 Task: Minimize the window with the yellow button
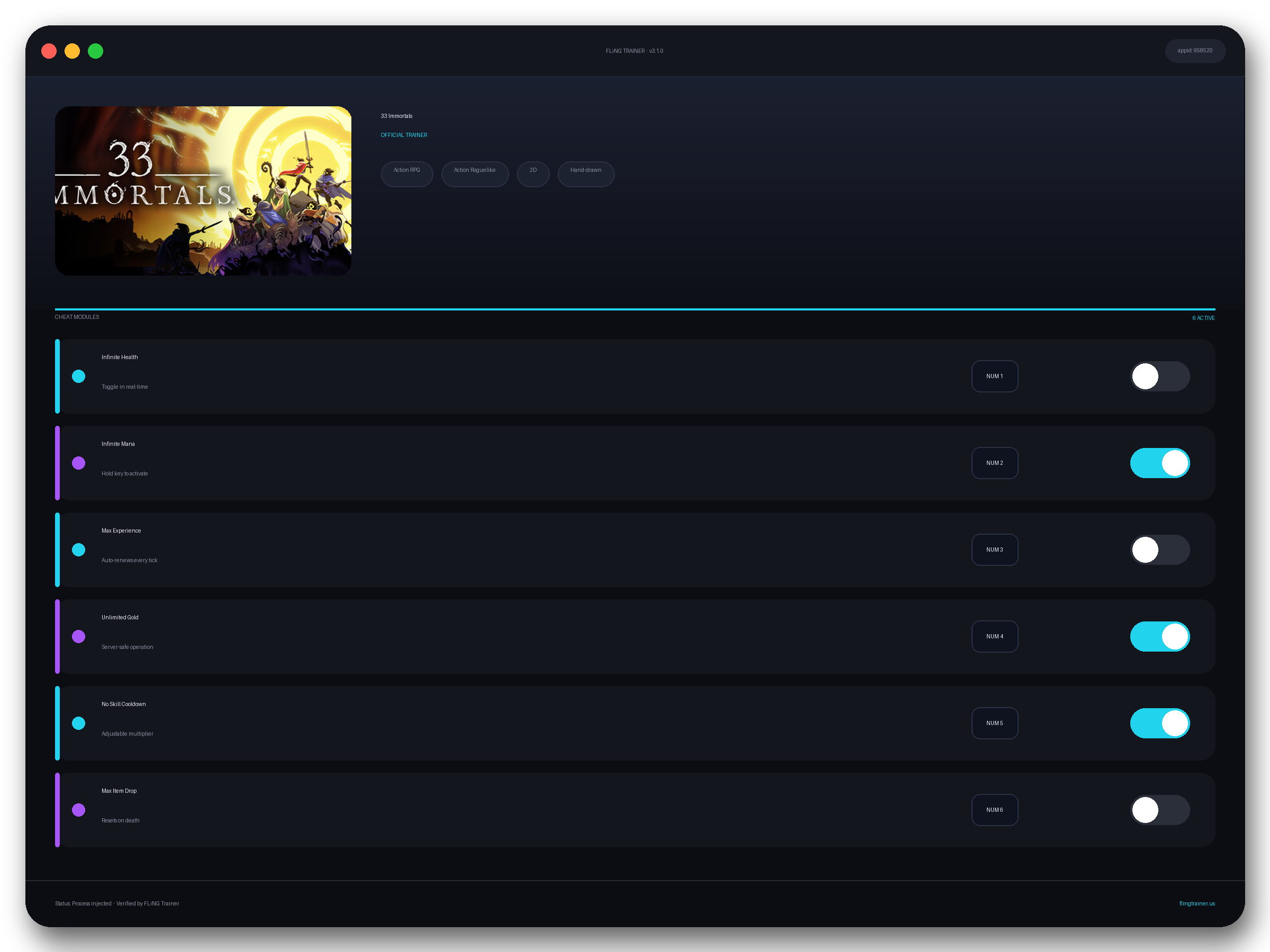click(x=72, y=51)
